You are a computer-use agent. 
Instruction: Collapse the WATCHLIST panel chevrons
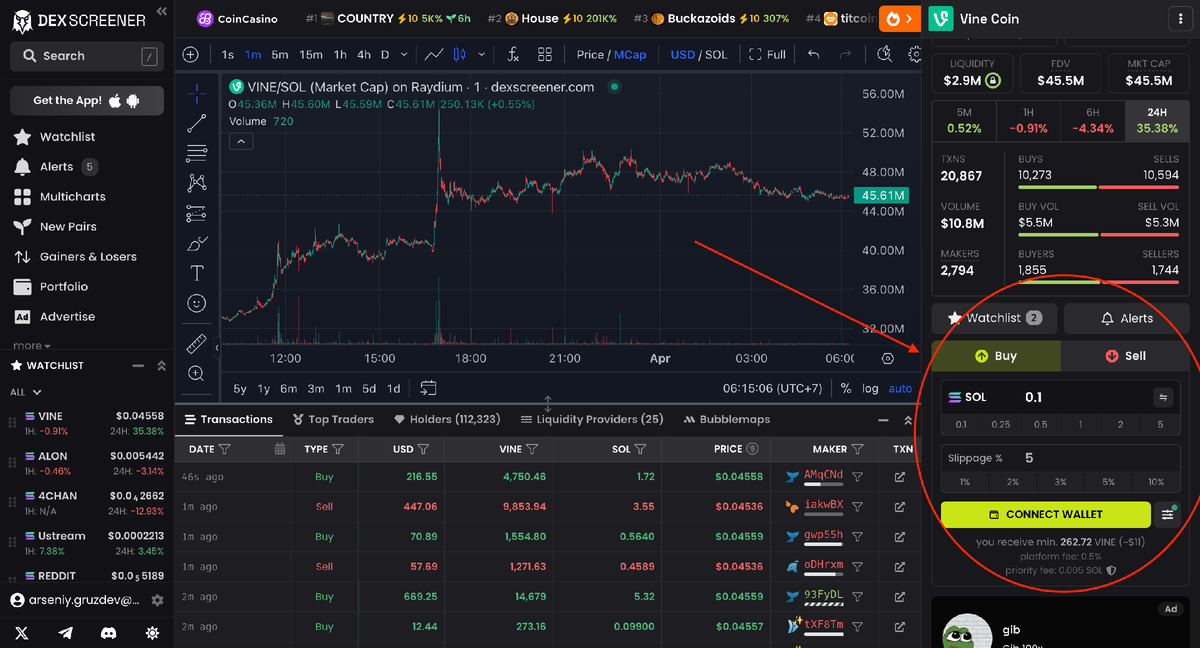(162, 366)
